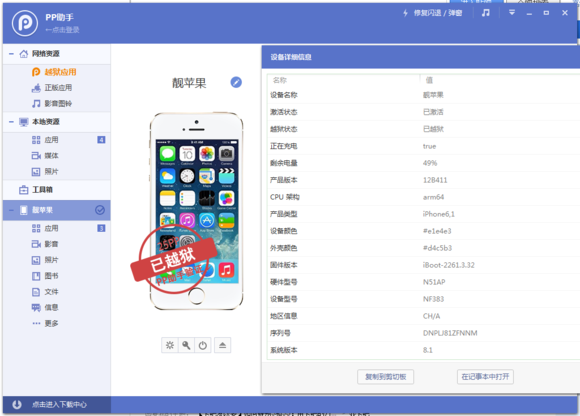Click the download center circular icon
Viewport: 580px width, 416px height.
[x=17, y=405]
